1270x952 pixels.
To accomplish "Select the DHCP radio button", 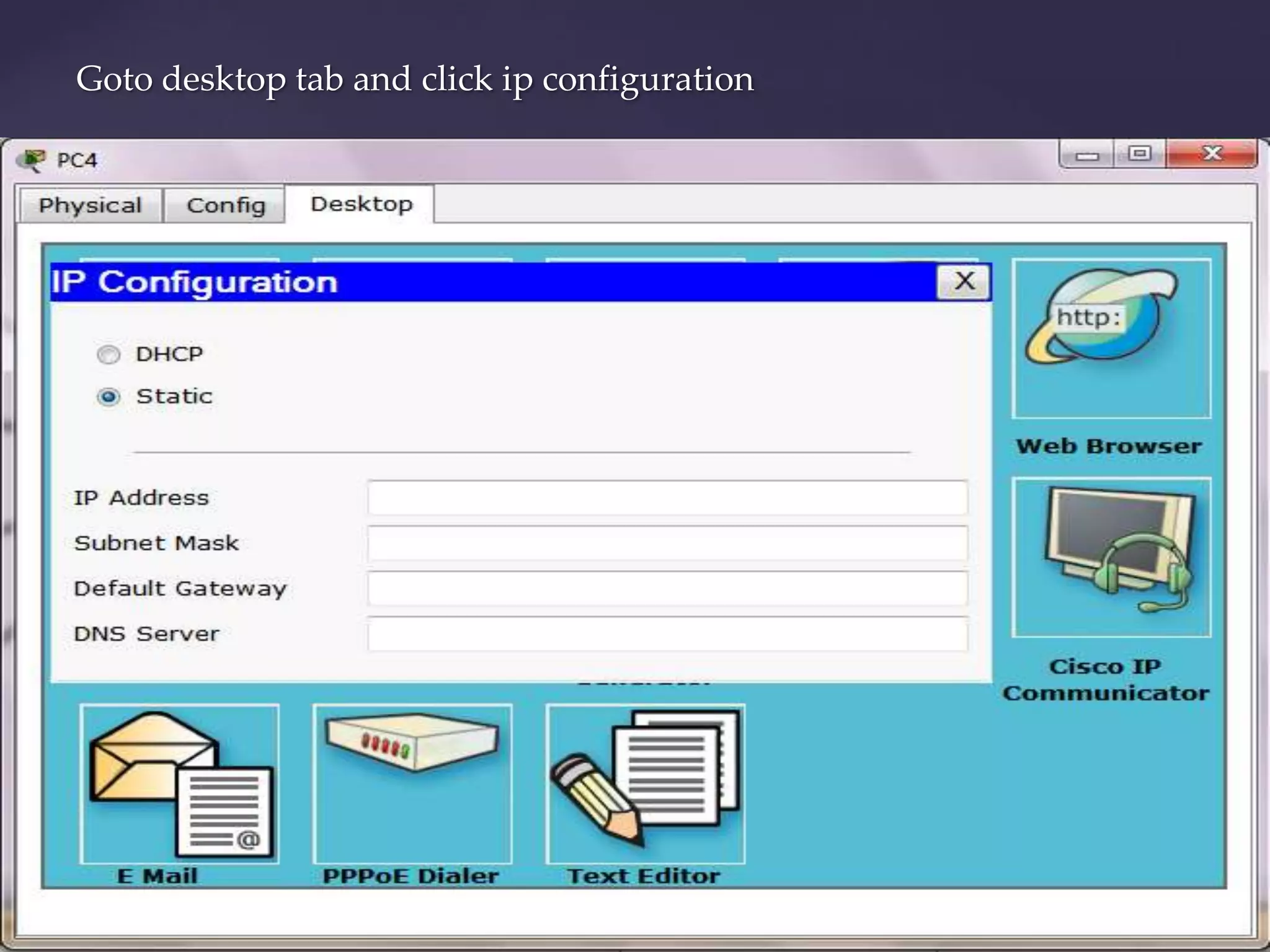I will coord(109,355).
